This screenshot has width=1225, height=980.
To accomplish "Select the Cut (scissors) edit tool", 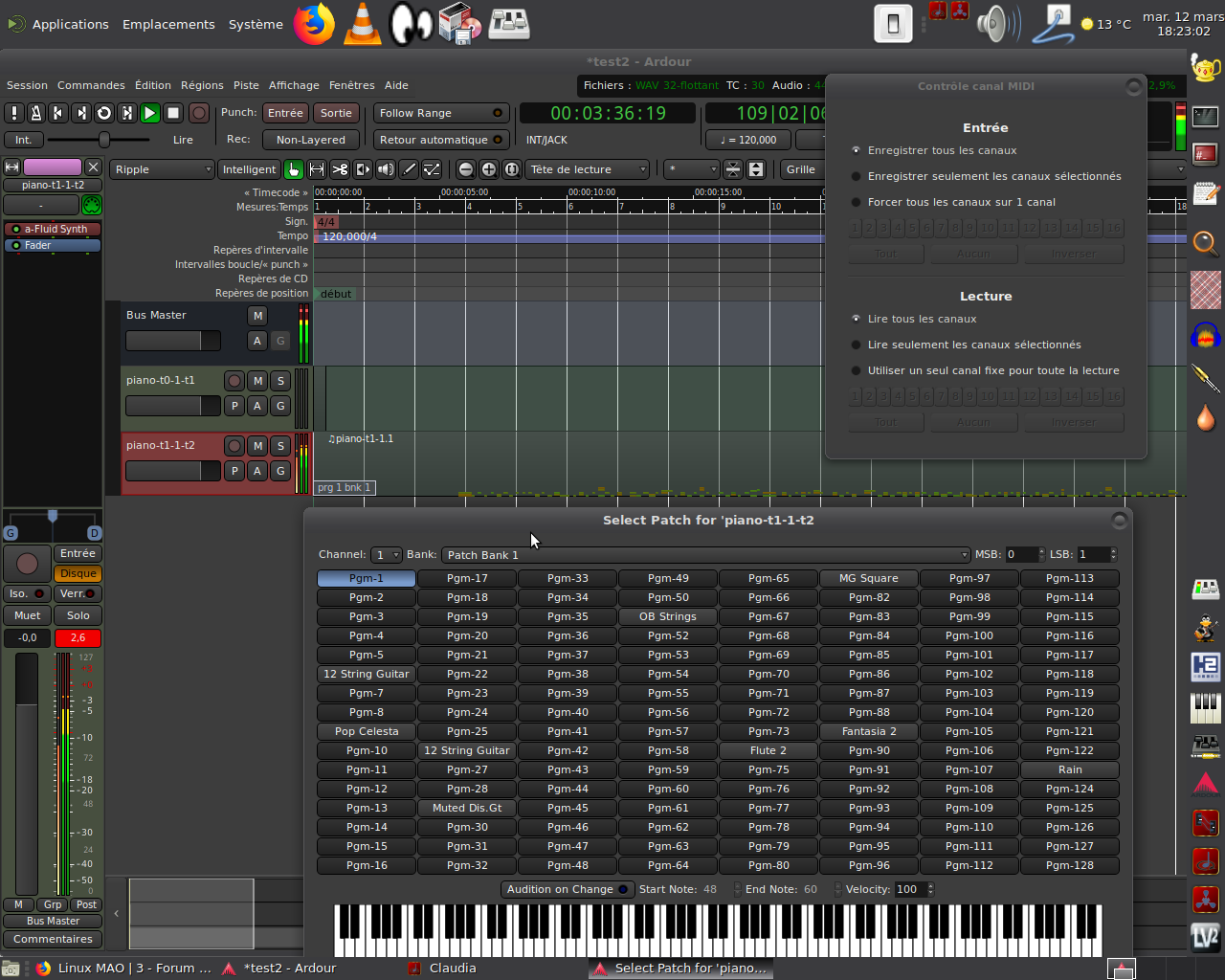I will (x=340, y=169).
